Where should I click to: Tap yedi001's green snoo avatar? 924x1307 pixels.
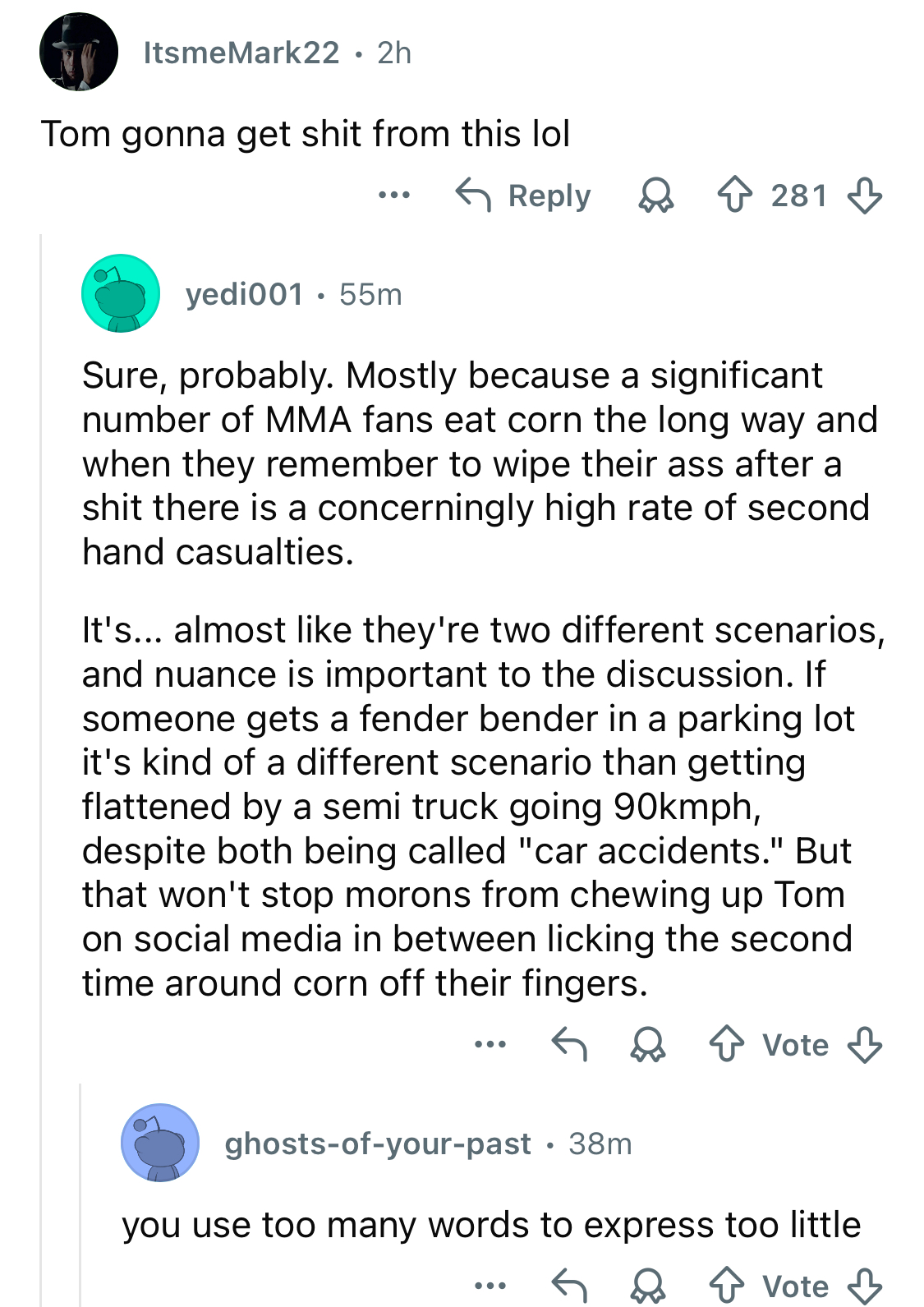[121, 293]
